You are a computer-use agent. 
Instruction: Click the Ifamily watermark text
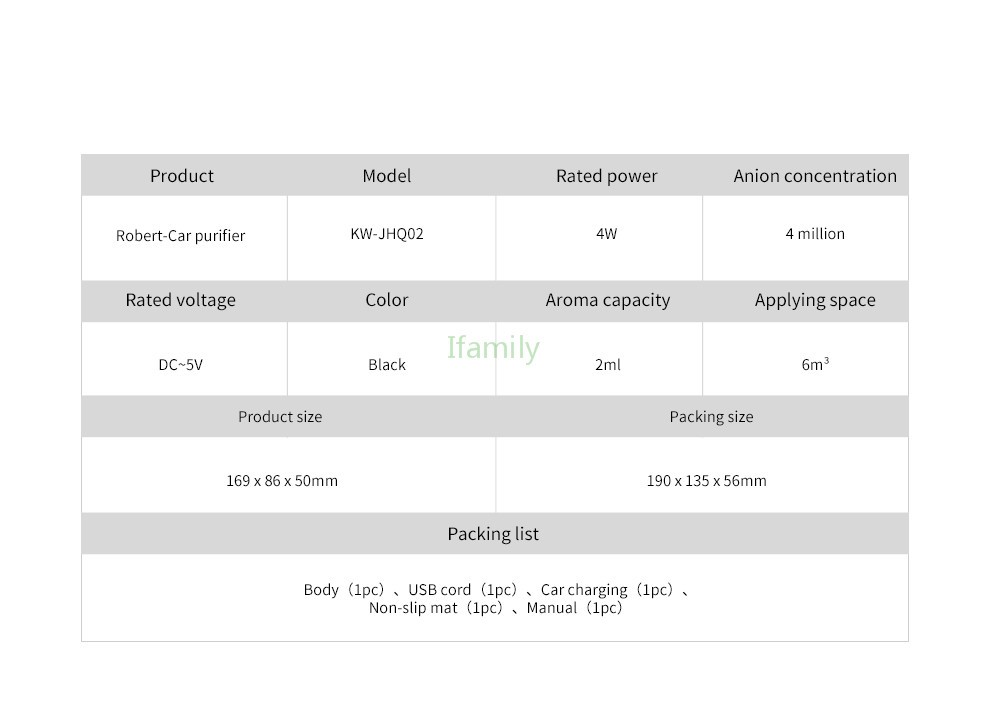(x=493, y=348)
